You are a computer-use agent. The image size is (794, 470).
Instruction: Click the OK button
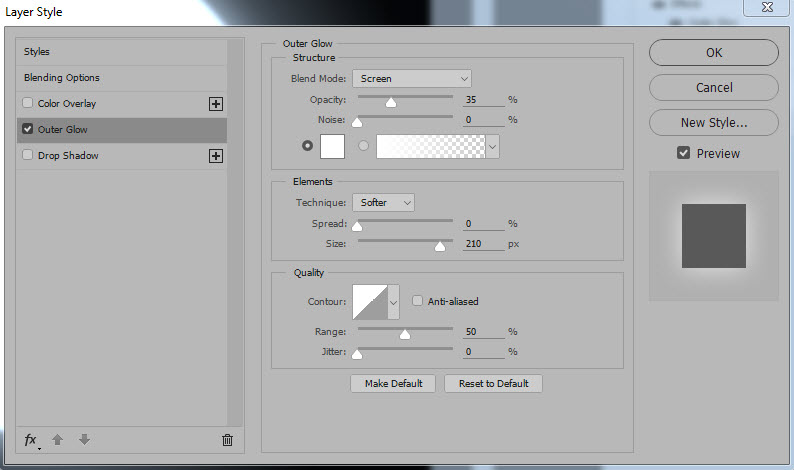pyautogui.click(x=713, y=53)
